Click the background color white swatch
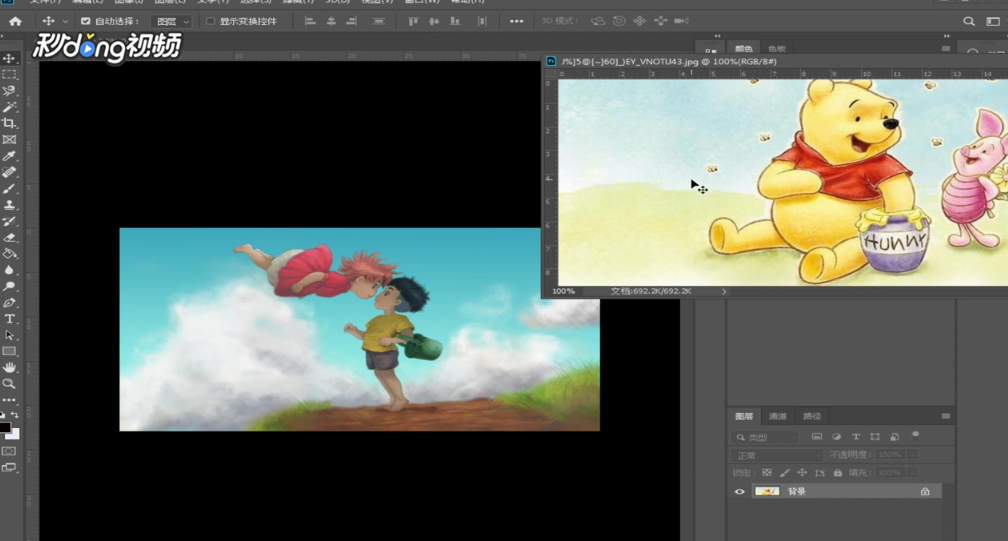This screenshot has width=1008, height=541. click(x=14, y=434)
